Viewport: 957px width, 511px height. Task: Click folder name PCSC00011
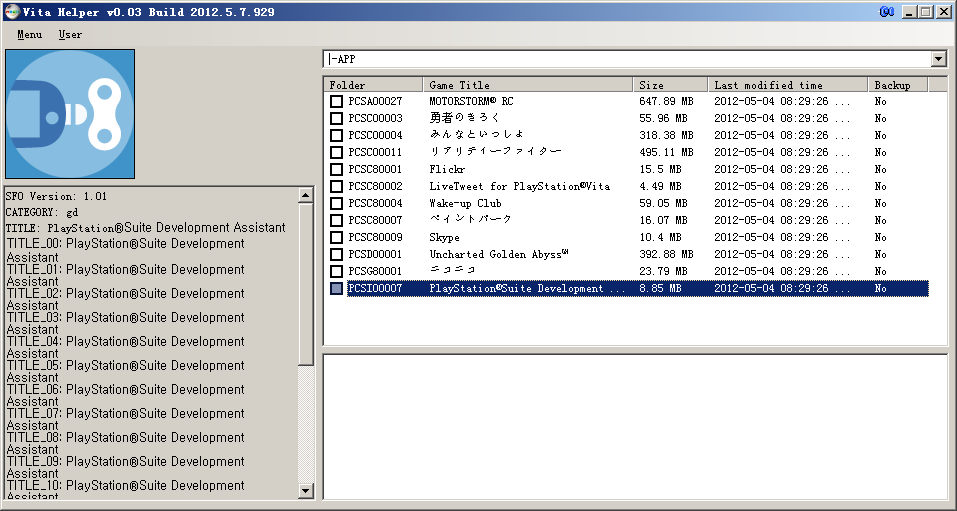(x=375, y=152)
